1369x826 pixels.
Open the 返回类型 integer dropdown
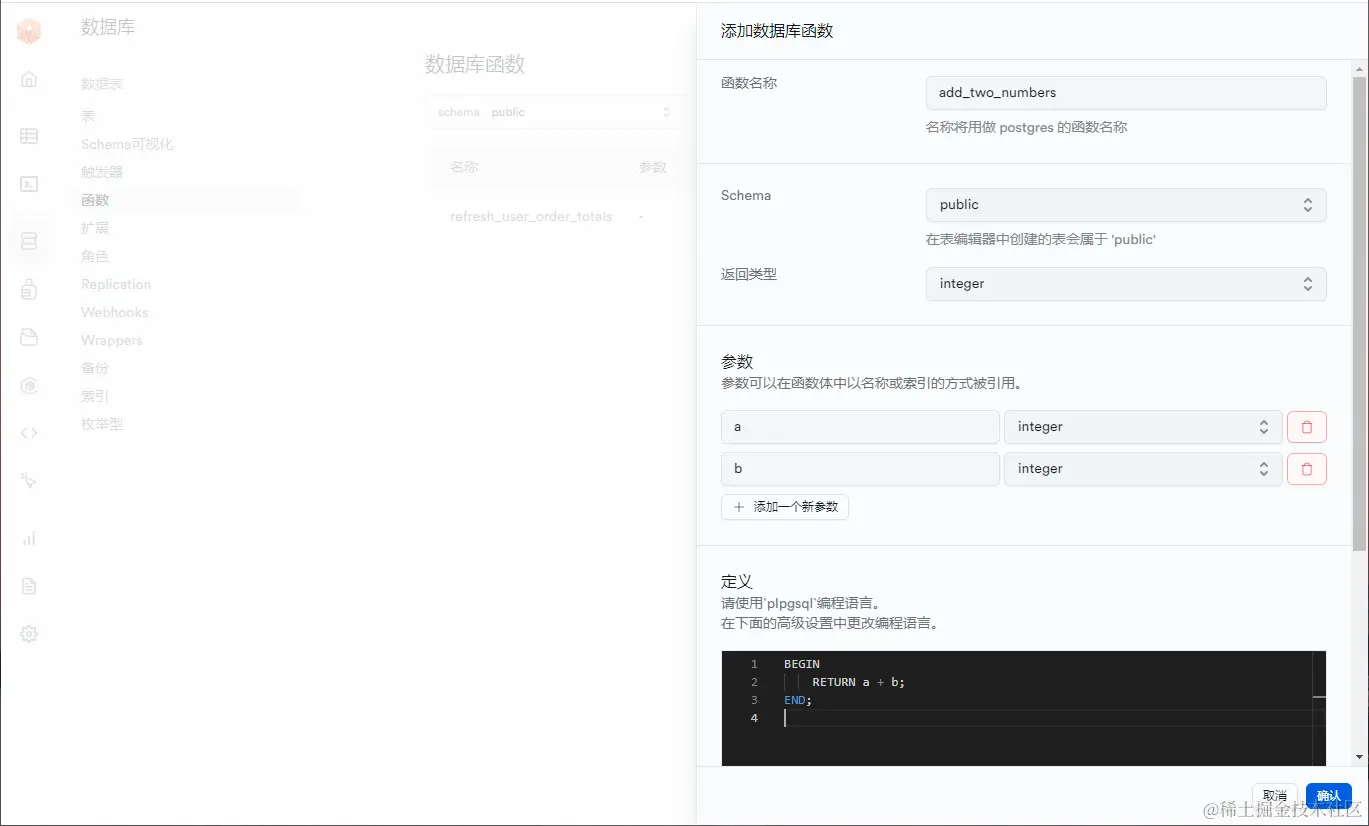(1126, 284)
